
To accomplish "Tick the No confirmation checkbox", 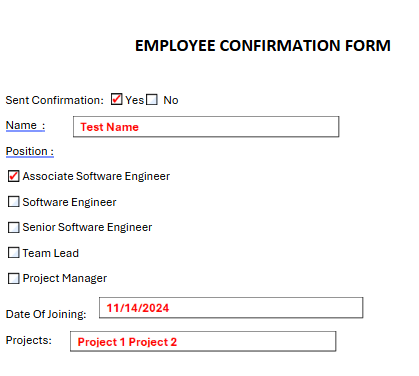I will pyautogui.click(x=152, y=100).
